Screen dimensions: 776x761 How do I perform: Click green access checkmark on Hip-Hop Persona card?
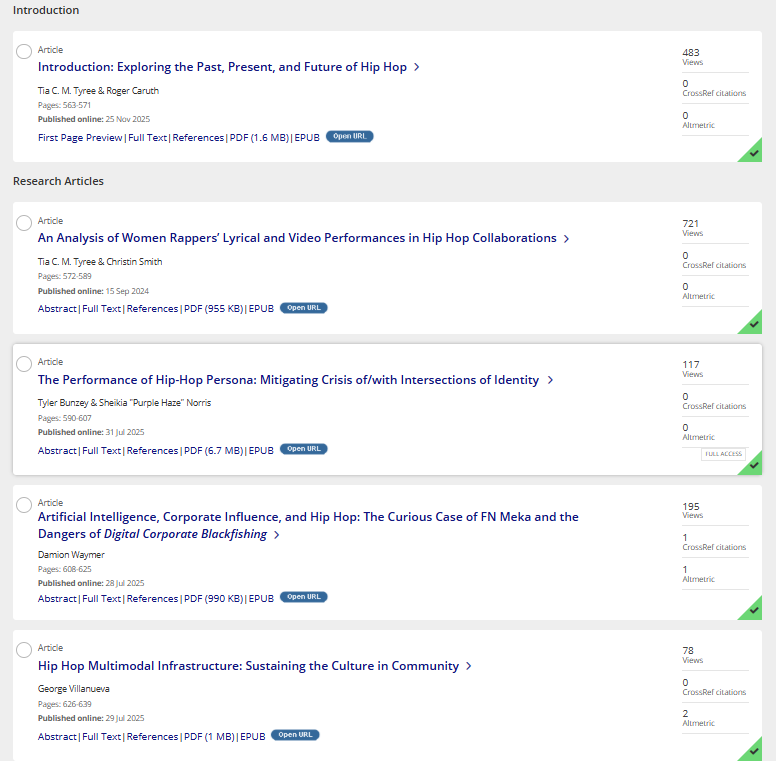(754, 466)
